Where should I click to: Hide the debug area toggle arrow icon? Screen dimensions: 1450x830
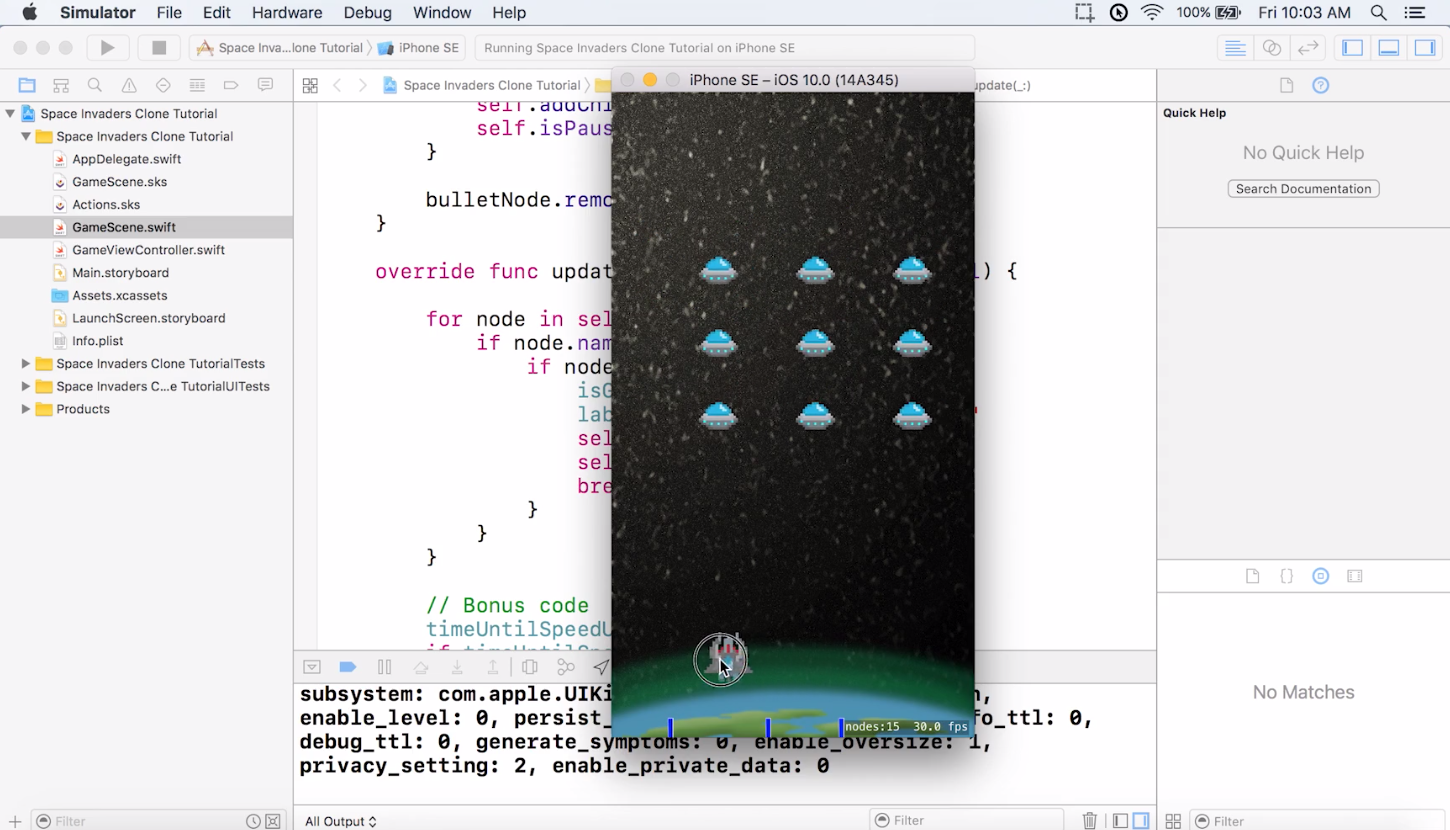(312, 667)
